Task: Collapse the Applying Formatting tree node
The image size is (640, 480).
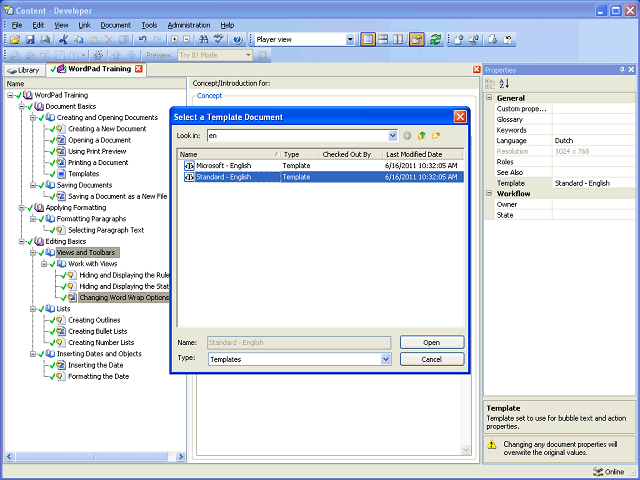Action: [x=22, y=208]
